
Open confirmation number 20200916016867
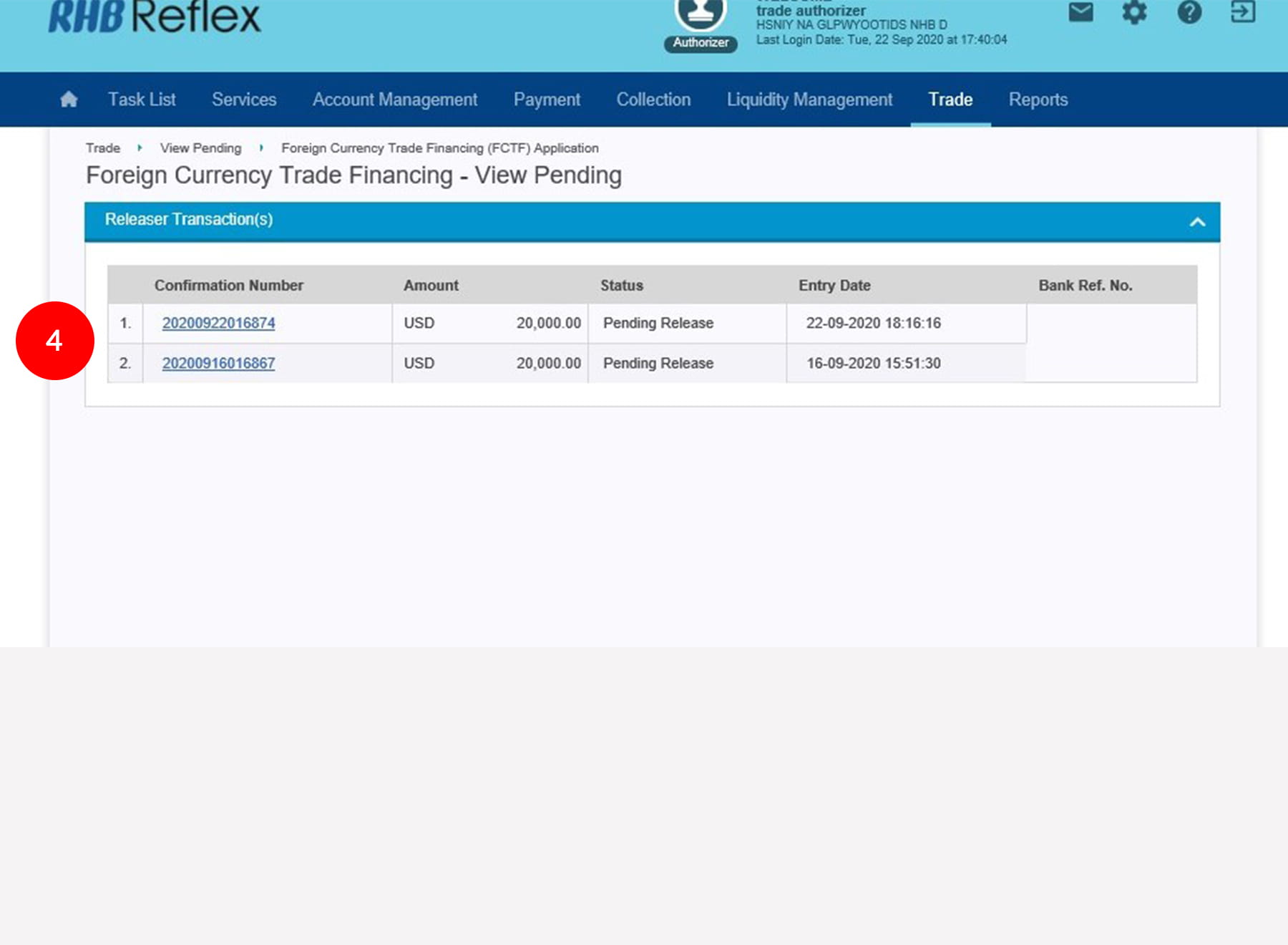coord(218,363)
